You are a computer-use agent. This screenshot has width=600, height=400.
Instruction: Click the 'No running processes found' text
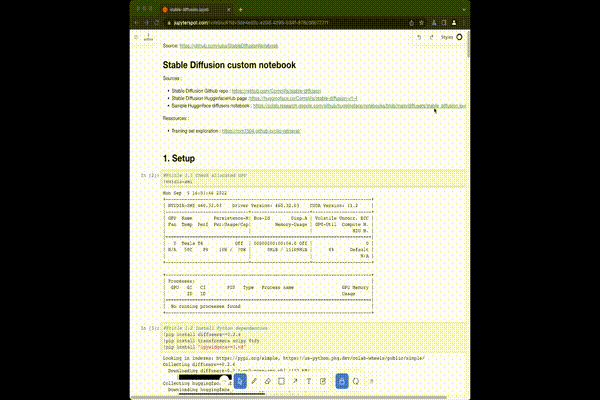[205, 306]
